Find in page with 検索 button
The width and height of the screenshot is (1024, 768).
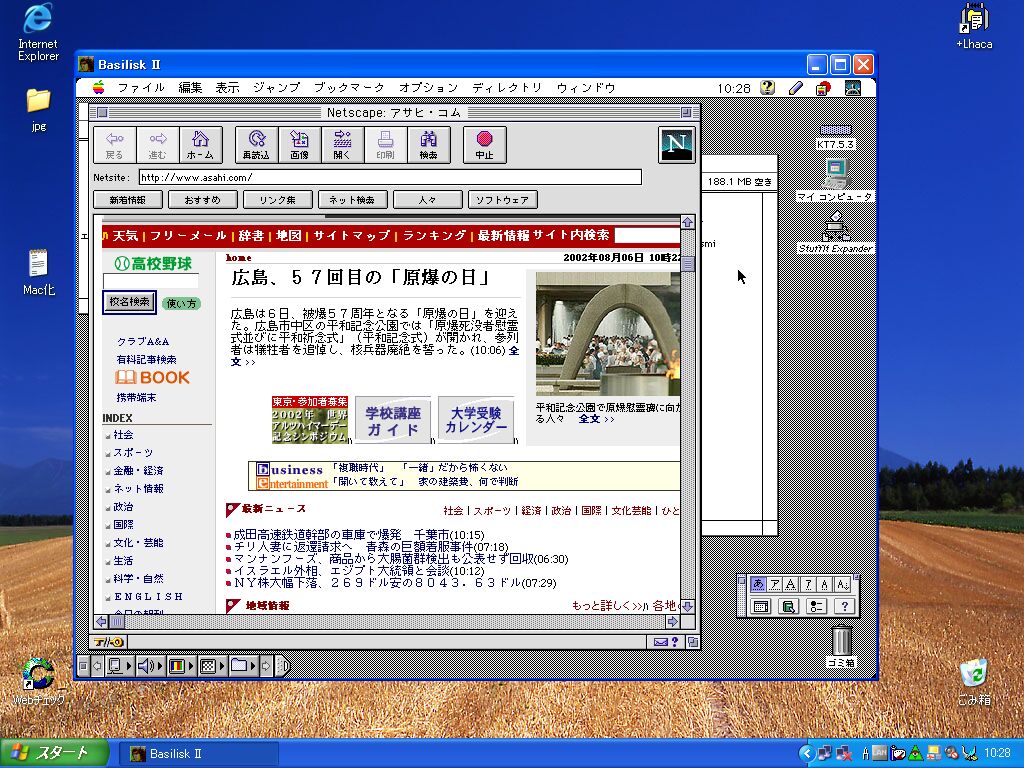[x=428, y=144]
